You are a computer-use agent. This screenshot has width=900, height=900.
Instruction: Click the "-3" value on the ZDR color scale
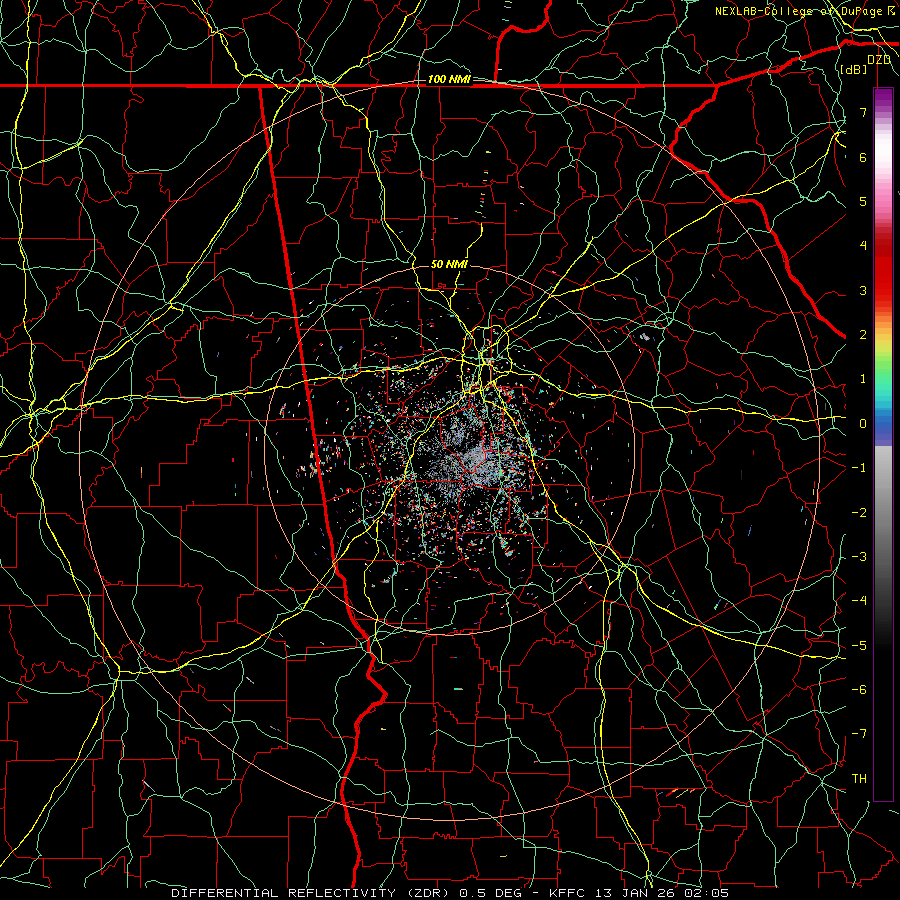[x=859, y=556]
